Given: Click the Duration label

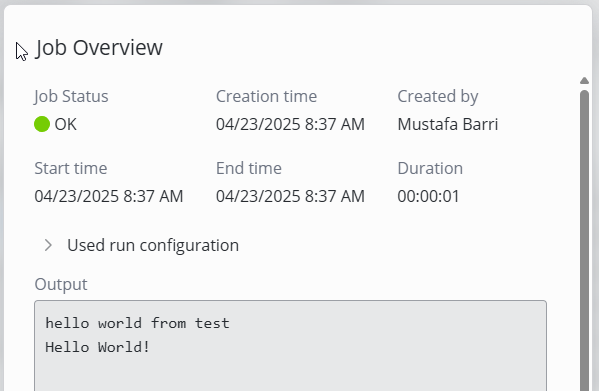Looking at the screenshot, I should [430, 168].
